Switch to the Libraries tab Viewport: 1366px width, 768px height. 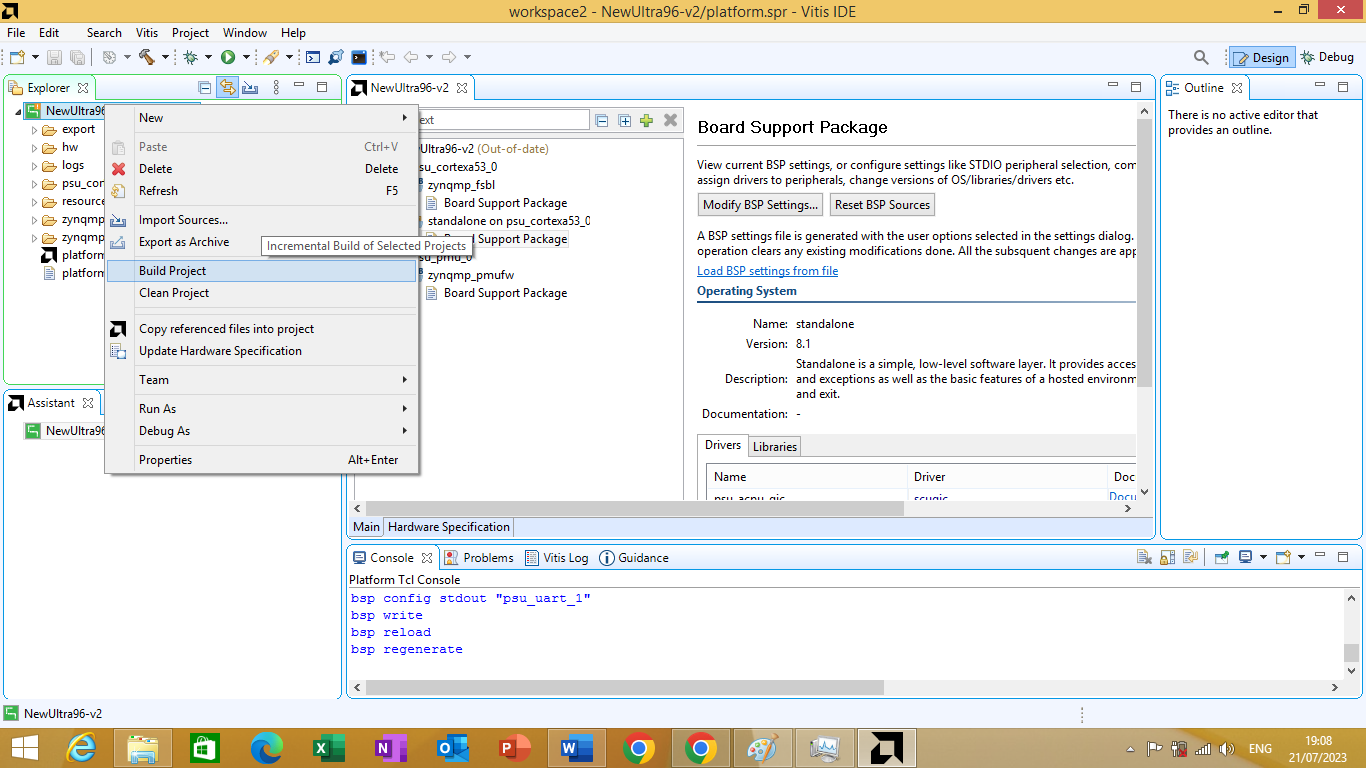[775, 447]
